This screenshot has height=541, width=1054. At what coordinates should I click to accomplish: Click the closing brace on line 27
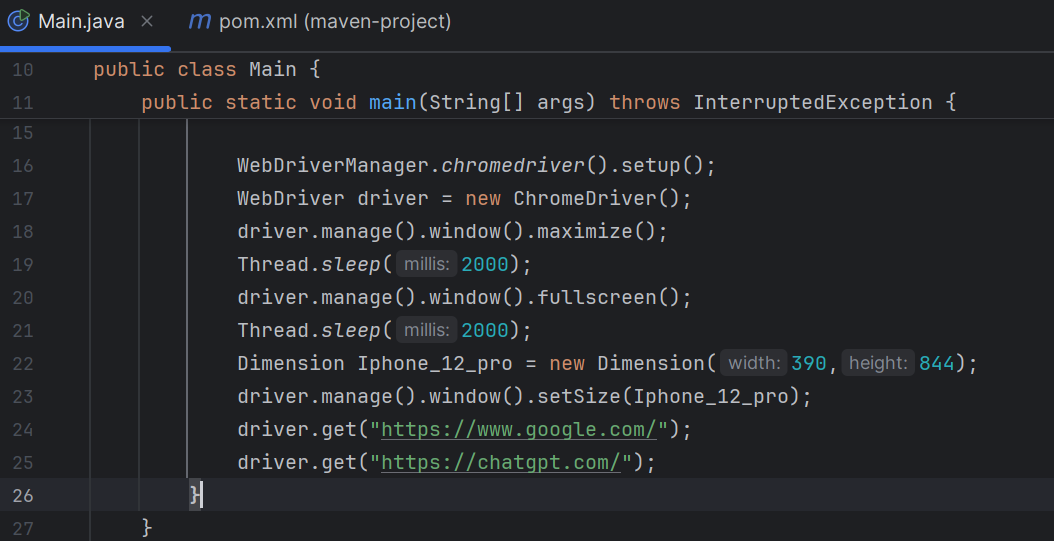coord(147,528)
